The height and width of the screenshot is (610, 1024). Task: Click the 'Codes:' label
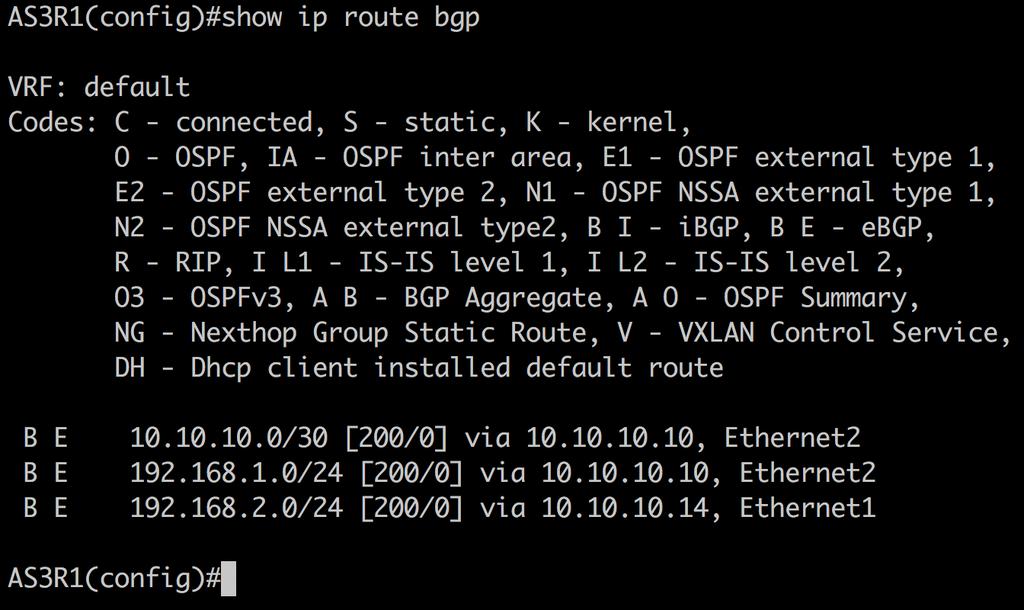coord(52,122)
